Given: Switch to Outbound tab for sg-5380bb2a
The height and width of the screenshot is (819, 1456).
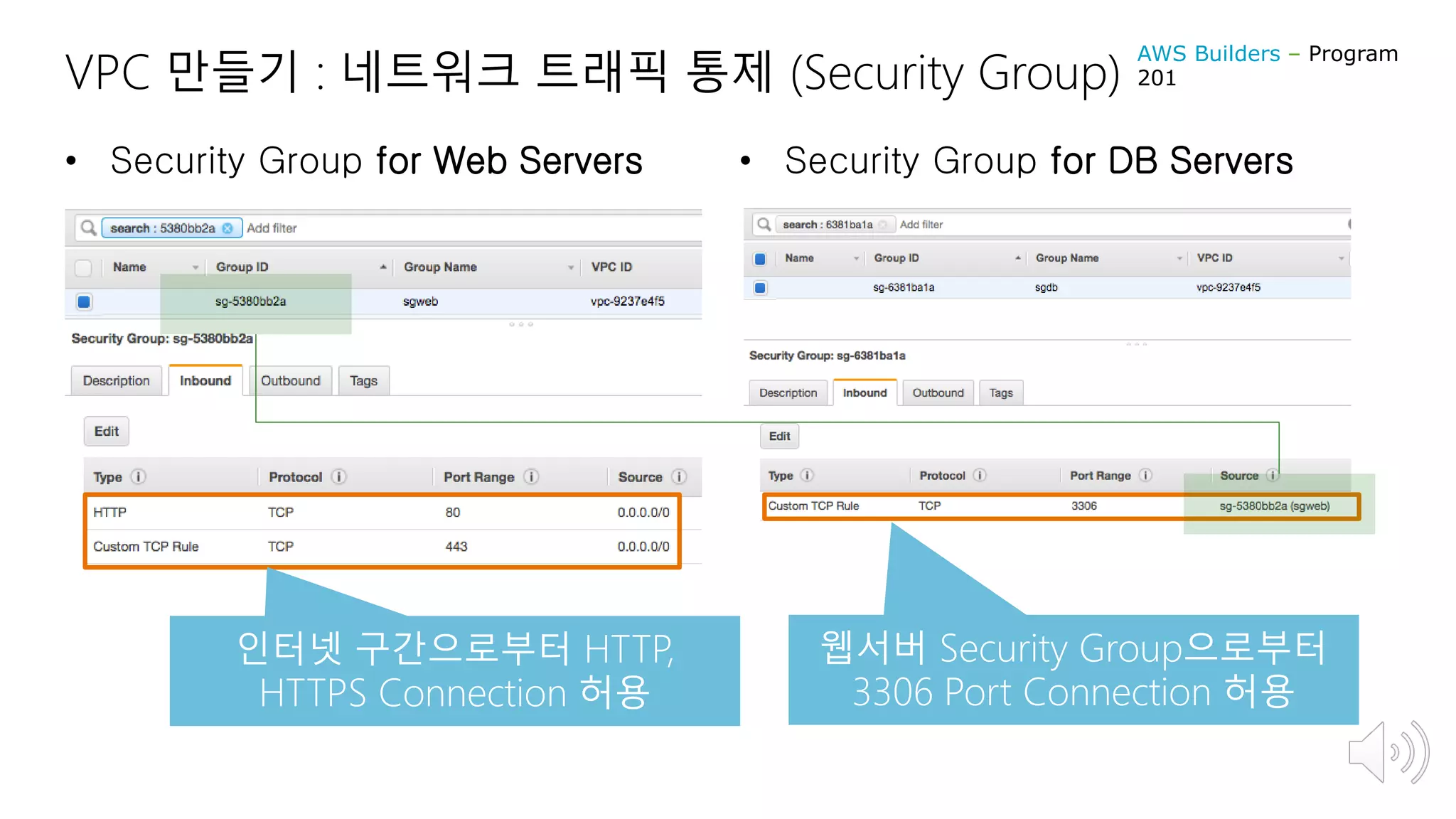Looking at the screenshot, I should (290, 381).
